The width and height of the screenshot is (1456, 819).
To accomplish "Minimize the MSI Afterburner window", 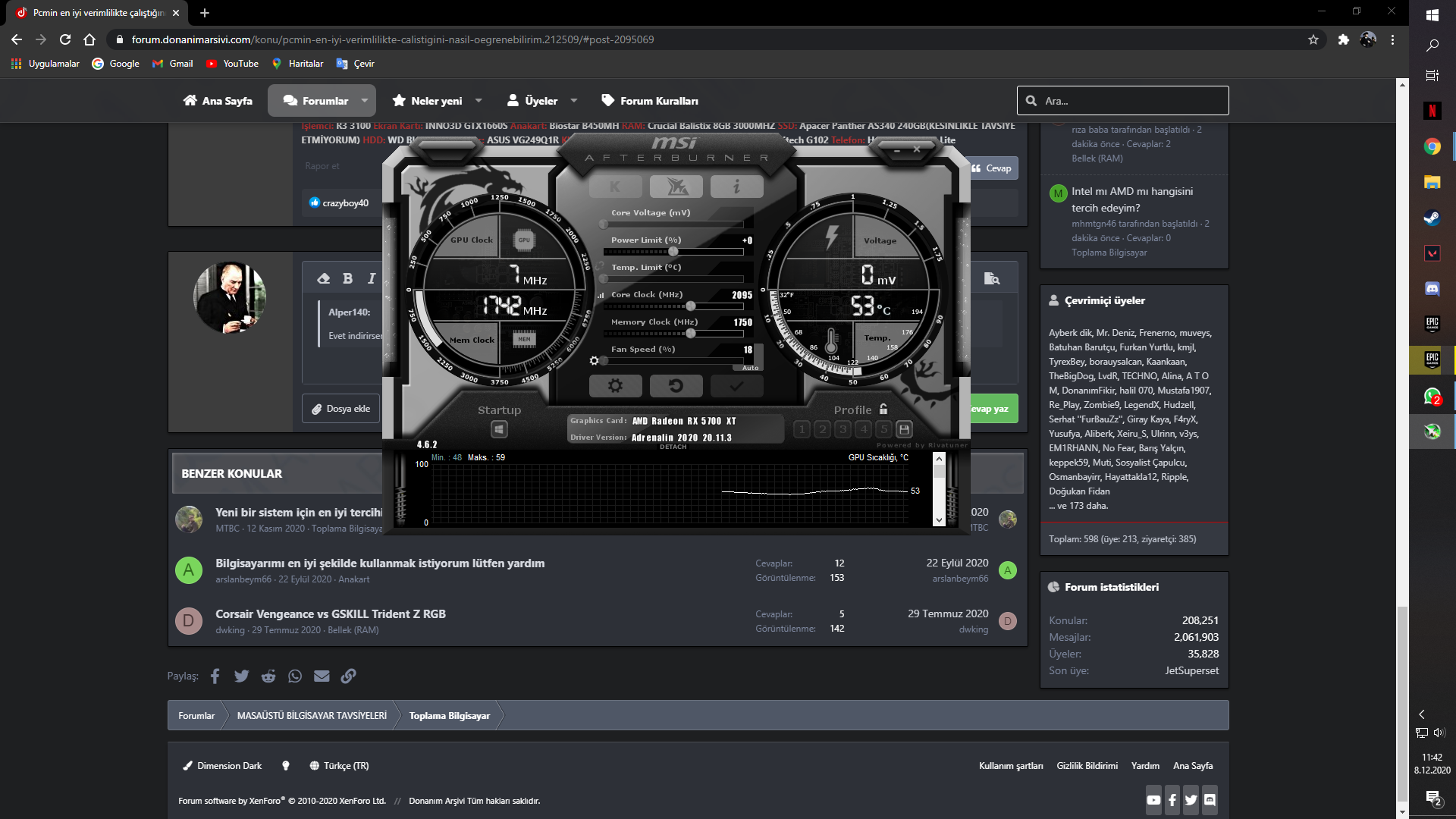I will [x=897, y=150].
